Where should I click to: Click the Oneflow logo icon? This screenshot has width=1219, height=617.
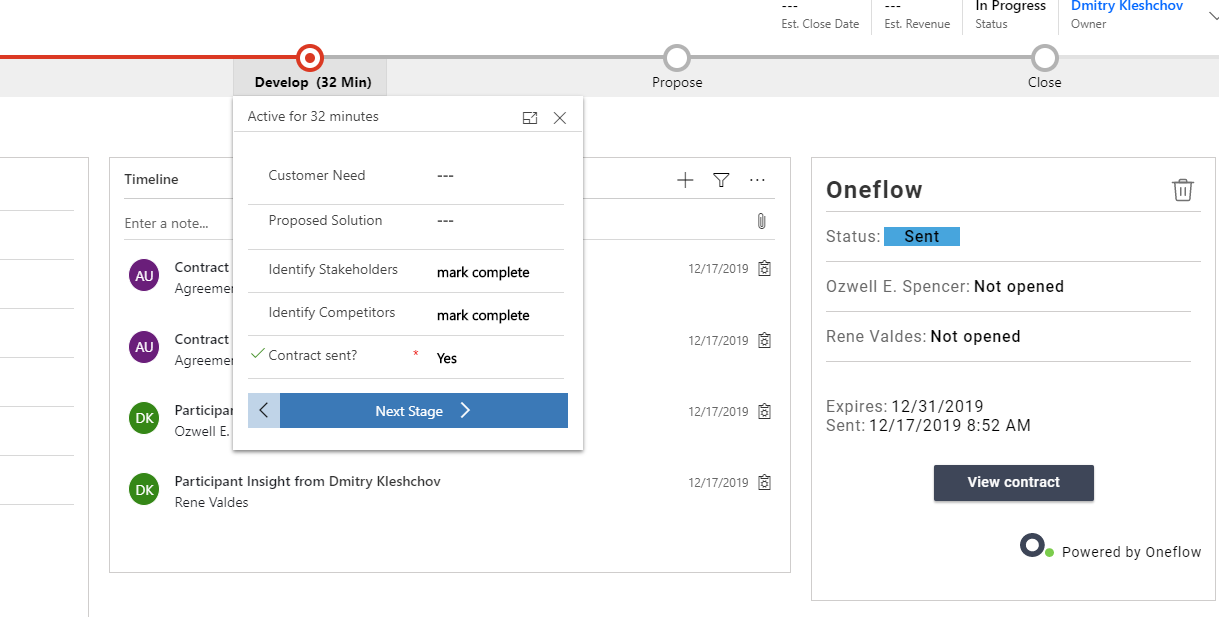(x=1036, y=547)
